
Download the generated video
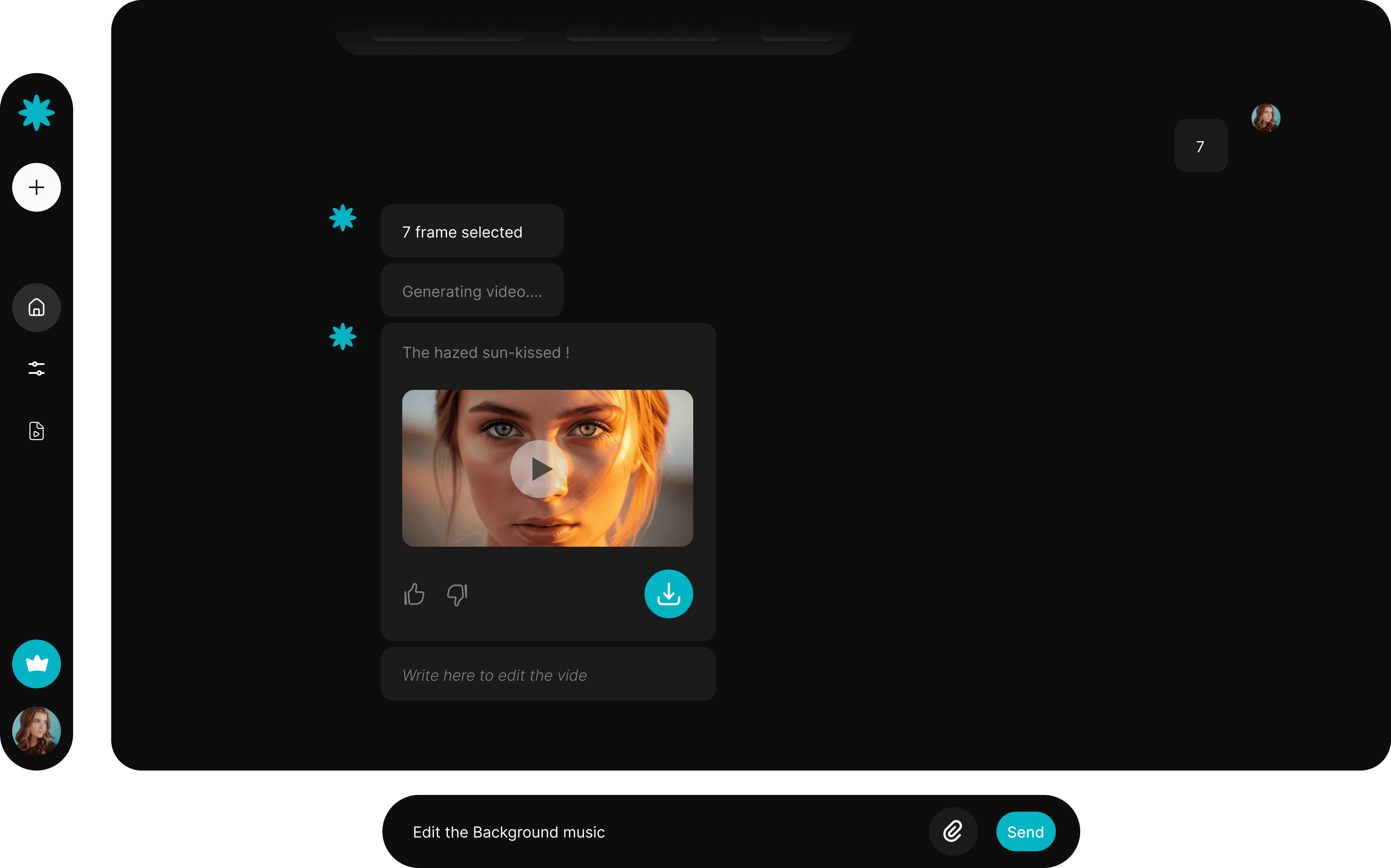[668, 594]
